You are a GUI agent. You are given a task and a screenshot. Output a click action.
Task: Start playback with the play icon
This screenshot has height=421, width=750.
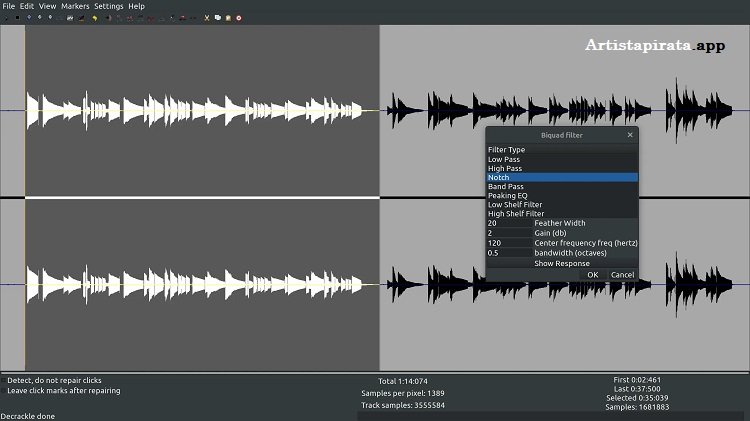[6, 18]
